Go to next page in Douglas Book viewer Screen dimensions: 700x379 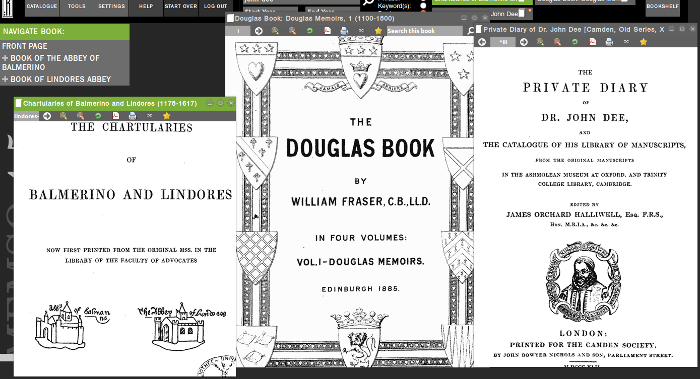coord(258,31)
